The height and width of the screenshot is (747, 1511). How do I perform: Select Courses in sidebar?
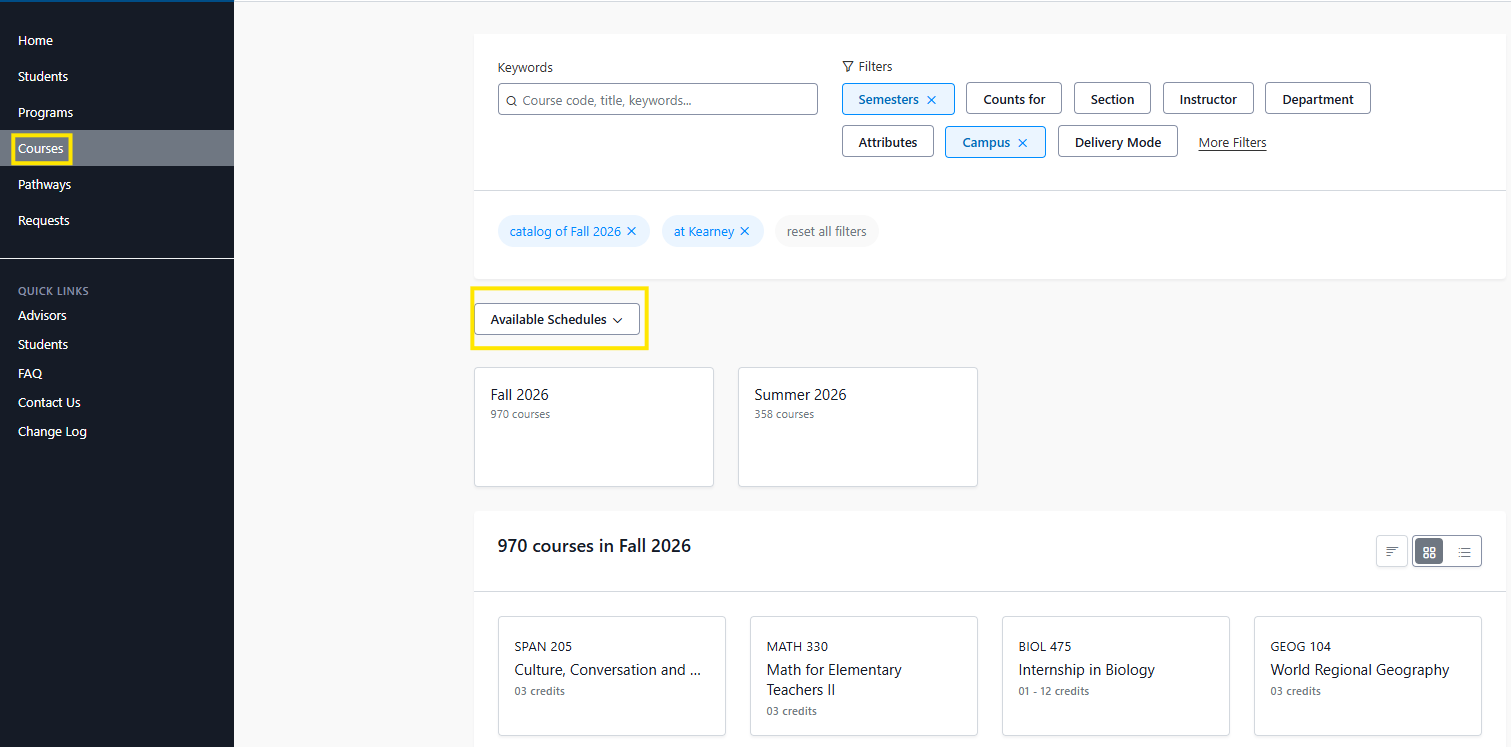pos(117,149)
